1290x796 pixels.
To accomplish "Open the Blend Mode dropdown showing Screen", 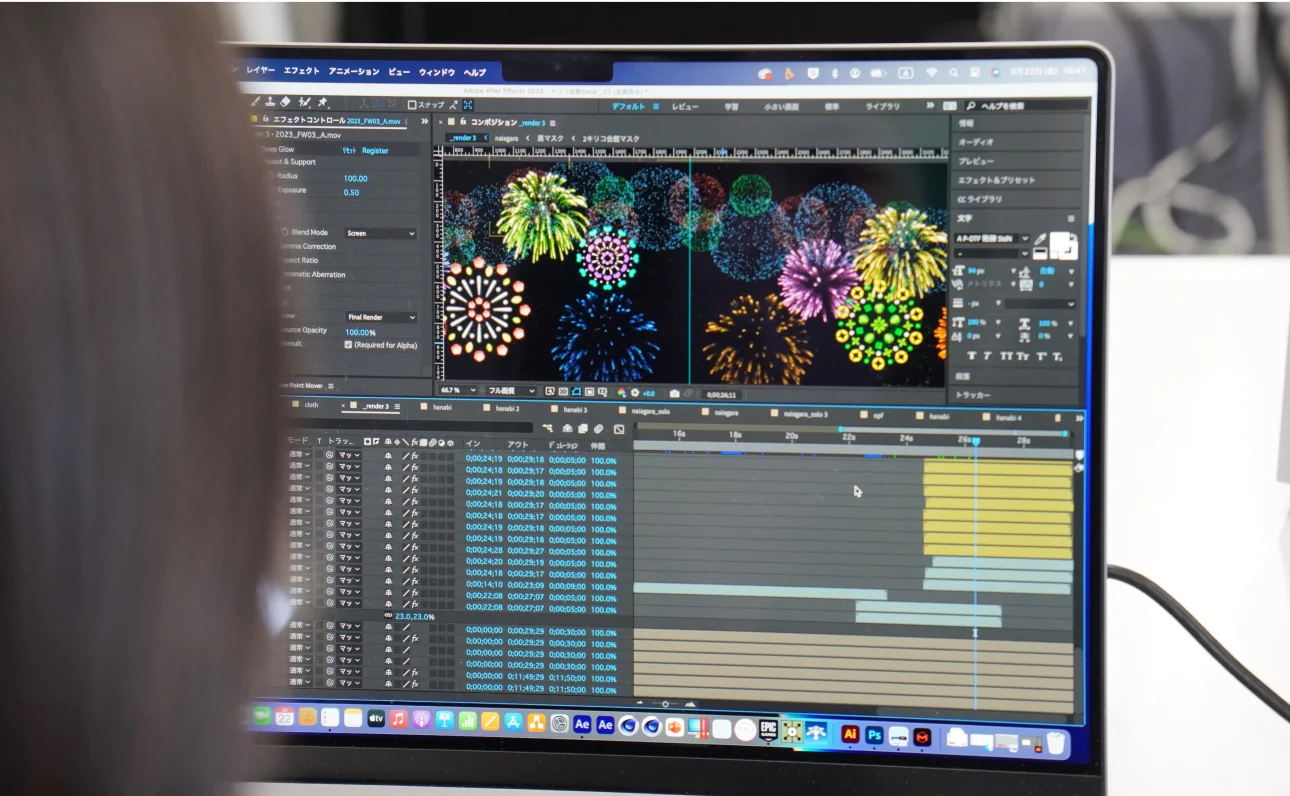I will coord(381,233).
